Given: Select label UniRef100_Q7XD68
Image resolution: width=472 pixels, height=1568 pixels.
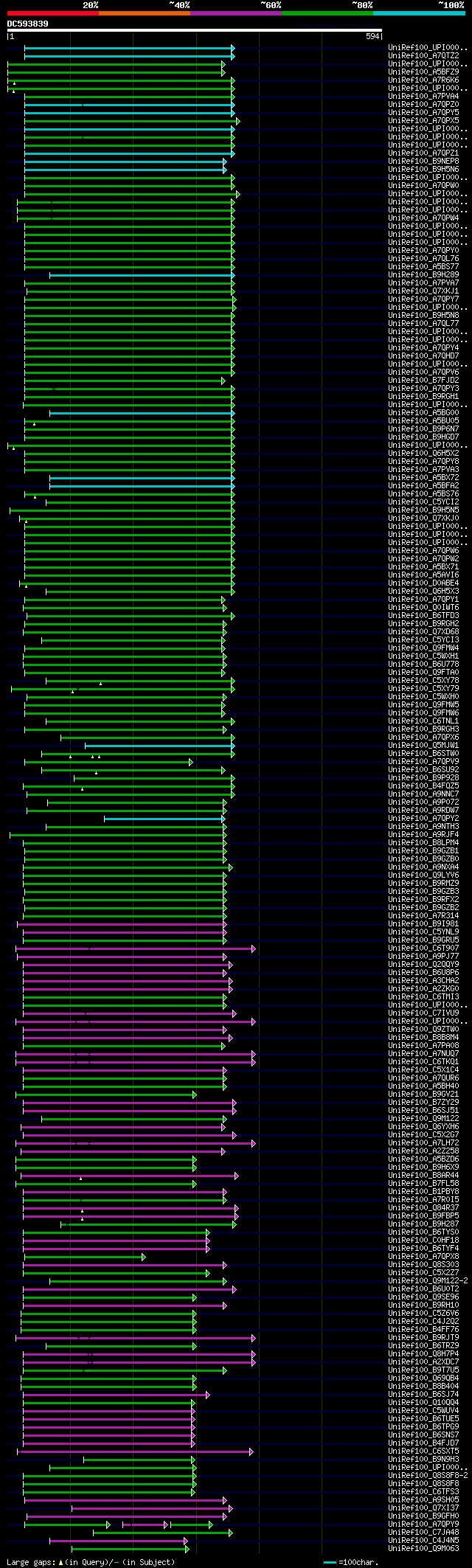Looking at the screenshot, I should [x=423, y=632].
